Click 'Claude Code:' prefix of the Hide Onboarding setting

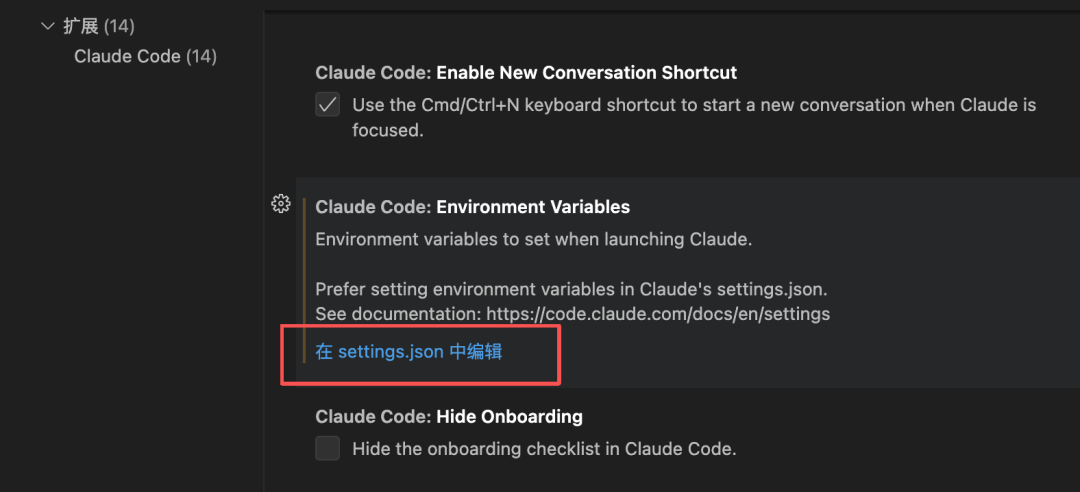click(373, 416)
